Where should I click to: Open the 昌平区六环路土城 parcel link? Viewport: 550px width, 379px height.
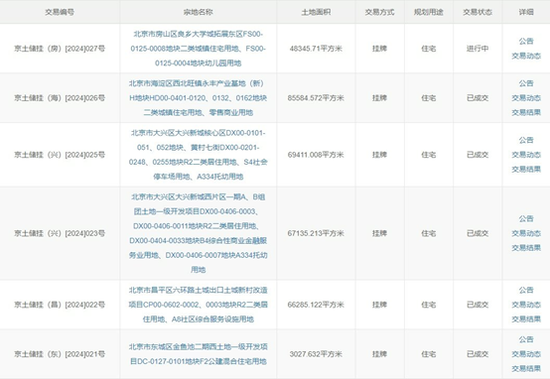(198, 305)
